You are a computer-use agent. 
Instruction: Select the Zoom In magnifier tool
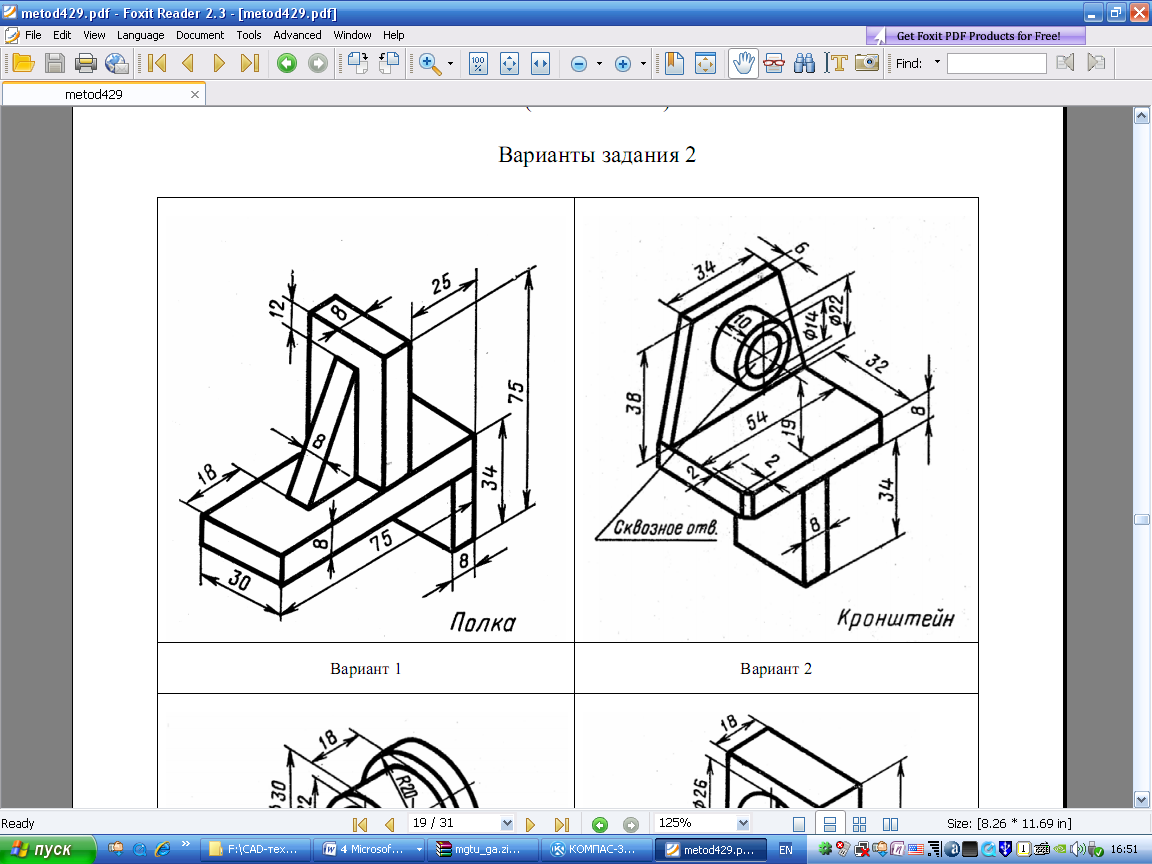point(430,63)
